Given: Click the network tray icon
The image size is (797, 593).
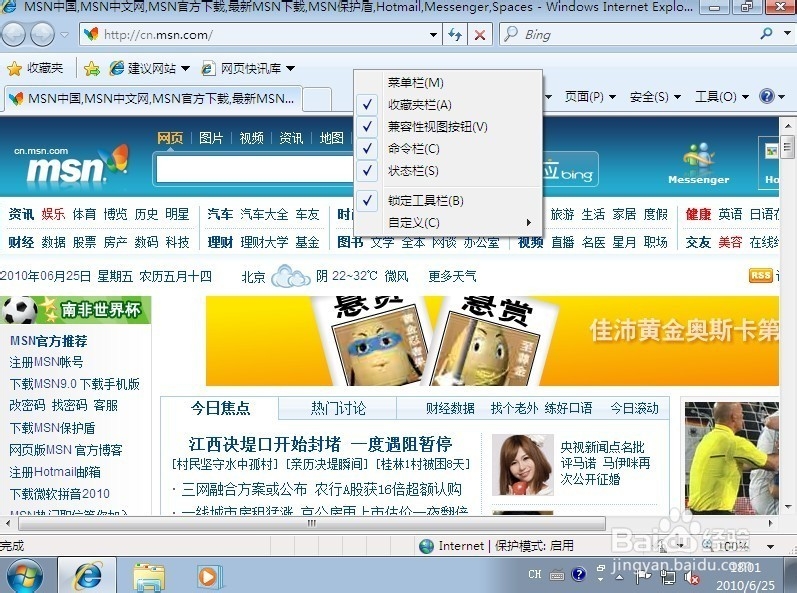Looking at the screenshot, I should 667,576.
